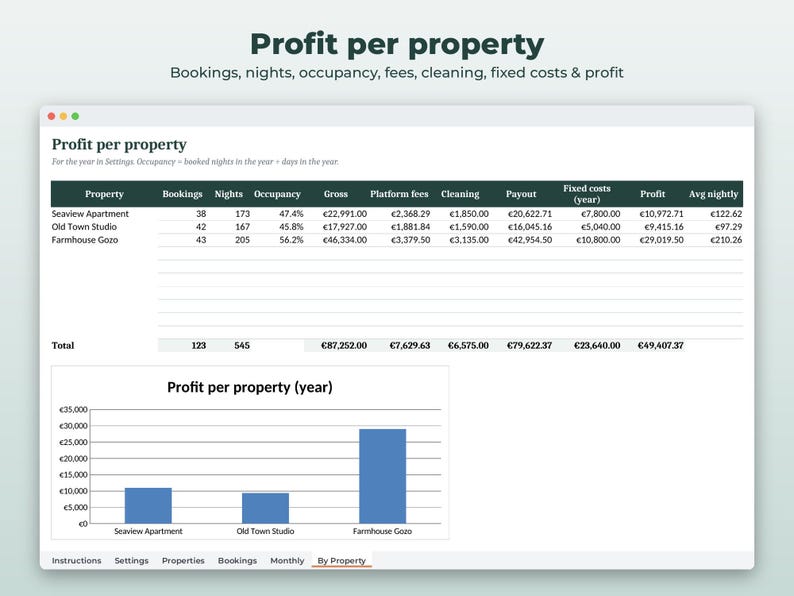The height and width of the screenshot is (596, 794).
Task: Click profit cell €10,972.71
Action: coord(661,214)
